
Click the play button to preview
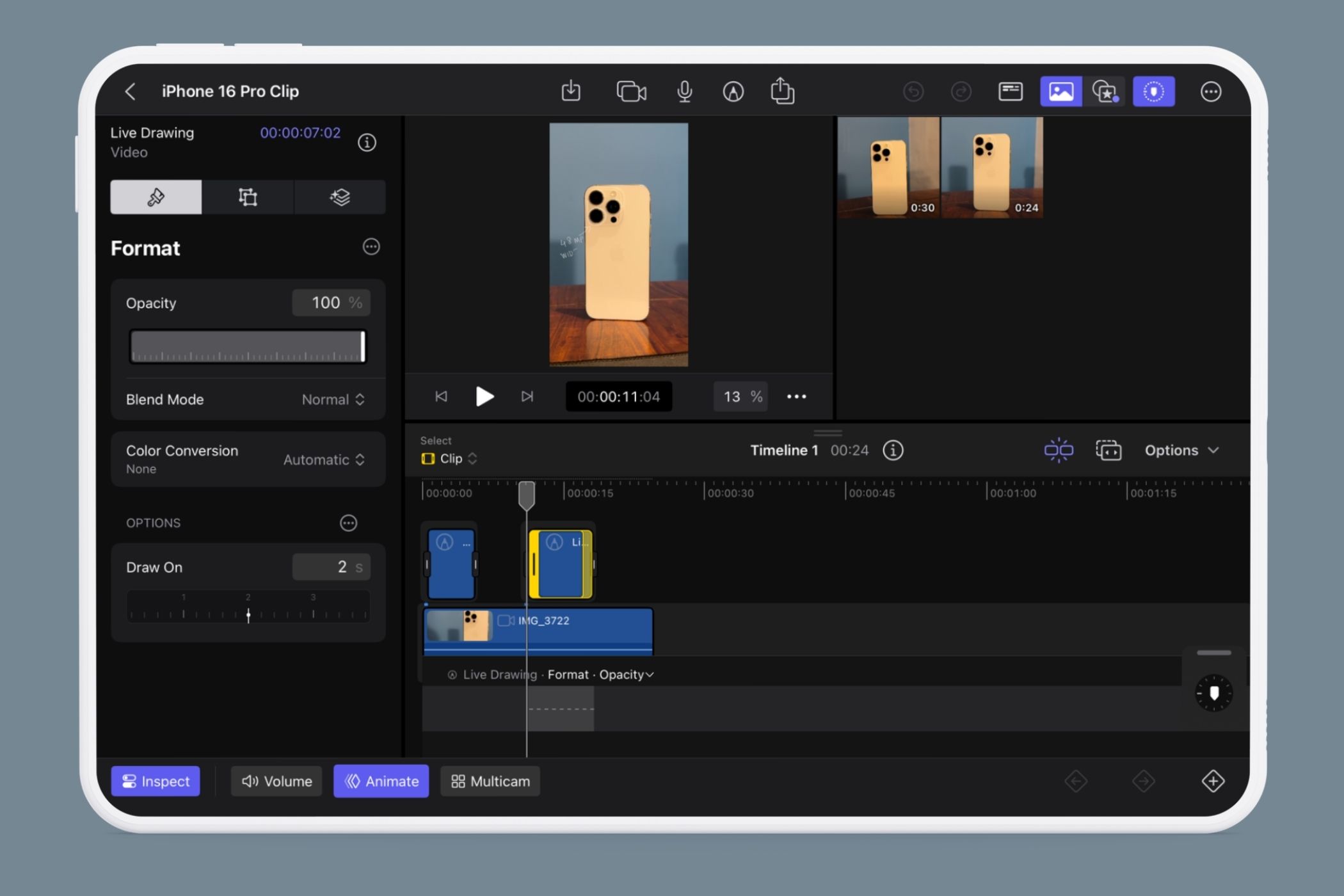[483, 396]
